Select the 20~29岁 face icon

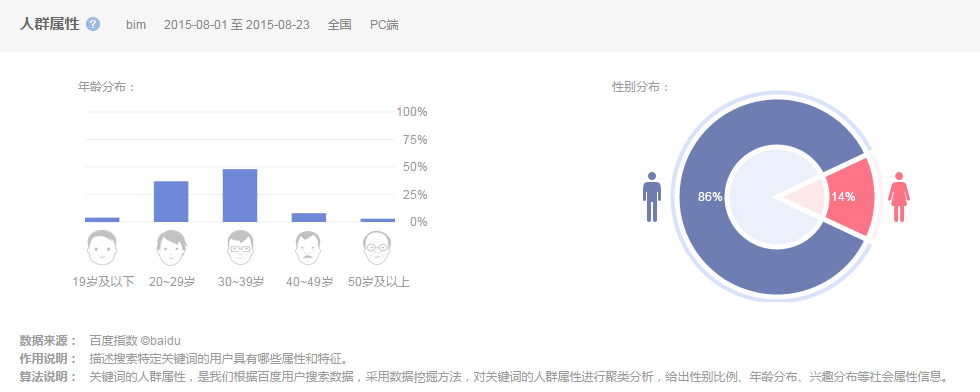click(x=171, y=248)
